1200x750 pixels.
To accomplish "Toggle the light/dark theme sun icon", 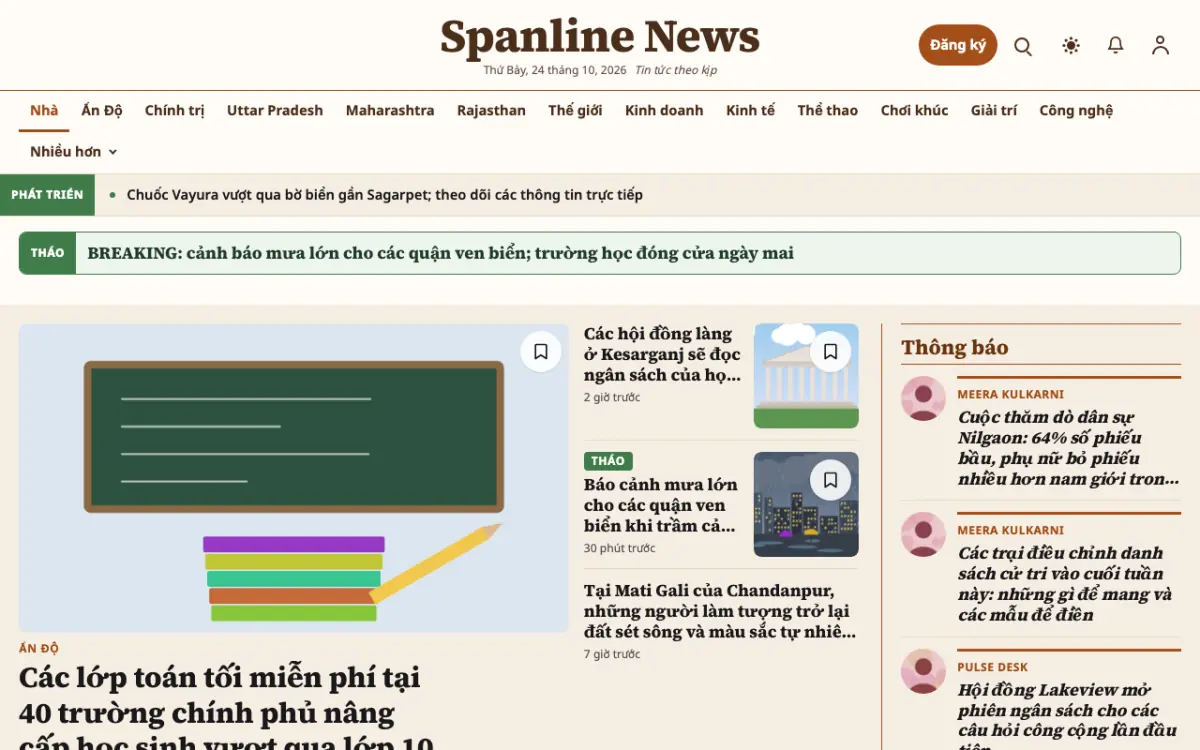I will point(1071,45).
